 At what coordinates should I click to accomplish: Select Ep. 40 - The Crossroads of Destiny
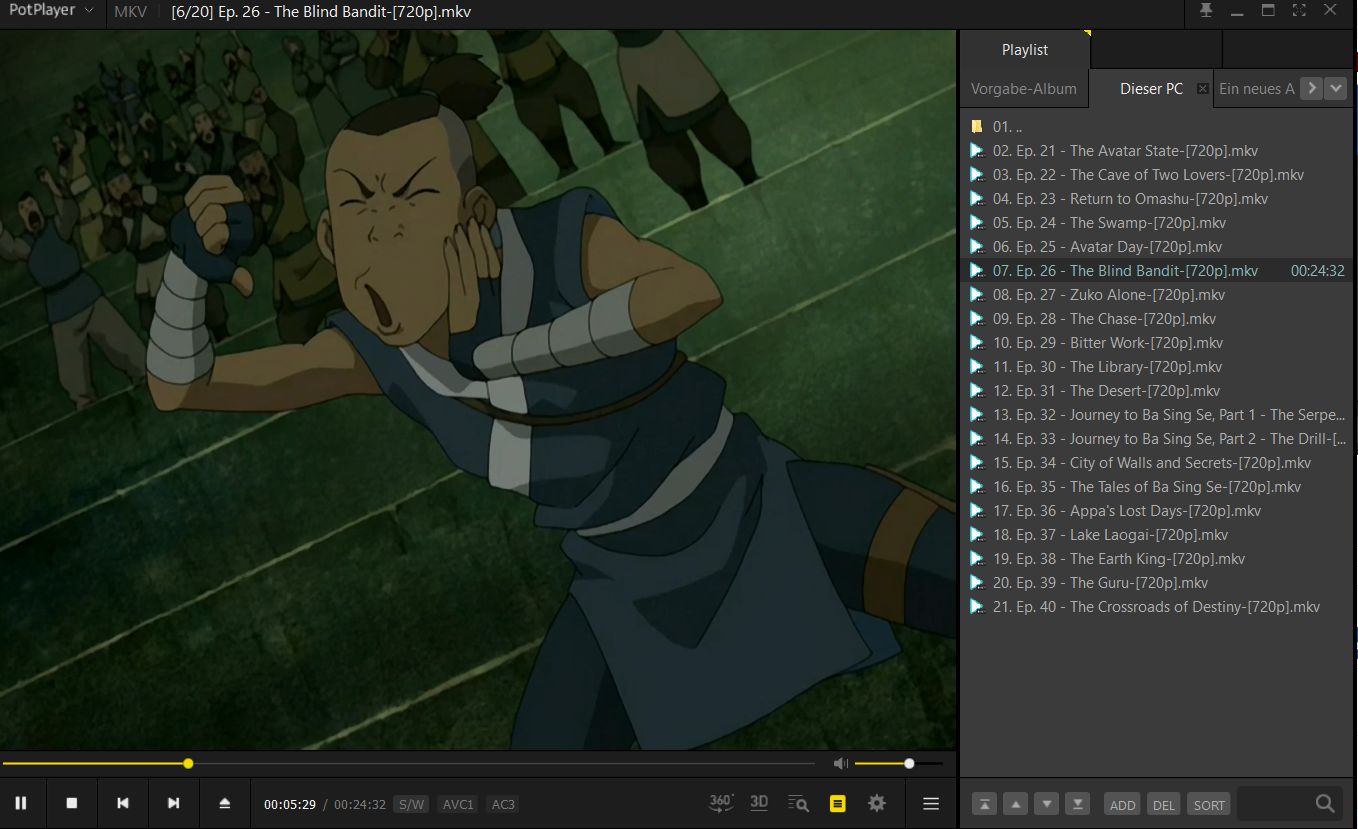1156,607
